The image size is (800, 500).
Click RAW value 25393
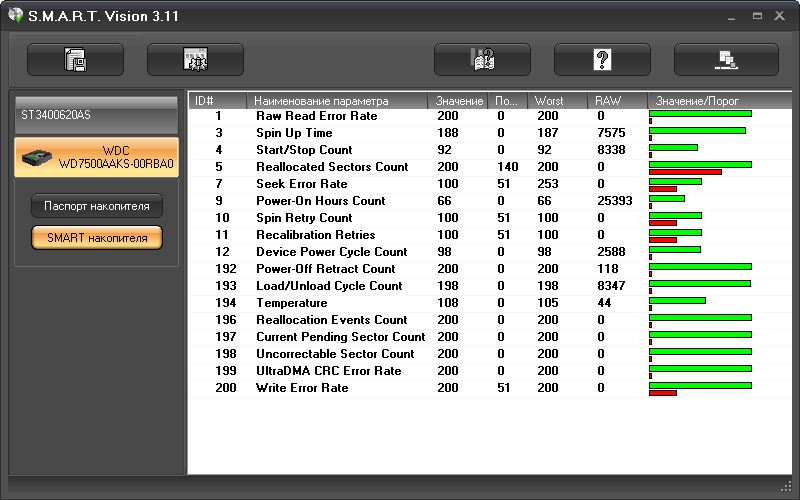(x=615, y=201)
